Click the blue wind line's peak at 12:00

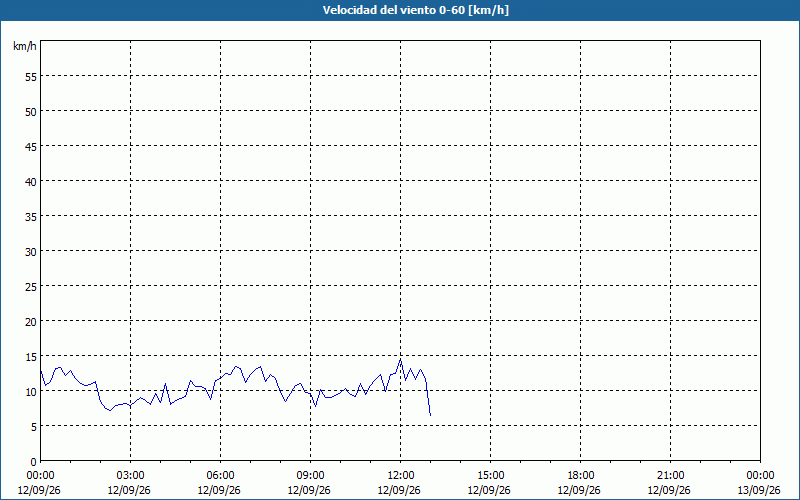pyautogui.click(x=401, y=359)
